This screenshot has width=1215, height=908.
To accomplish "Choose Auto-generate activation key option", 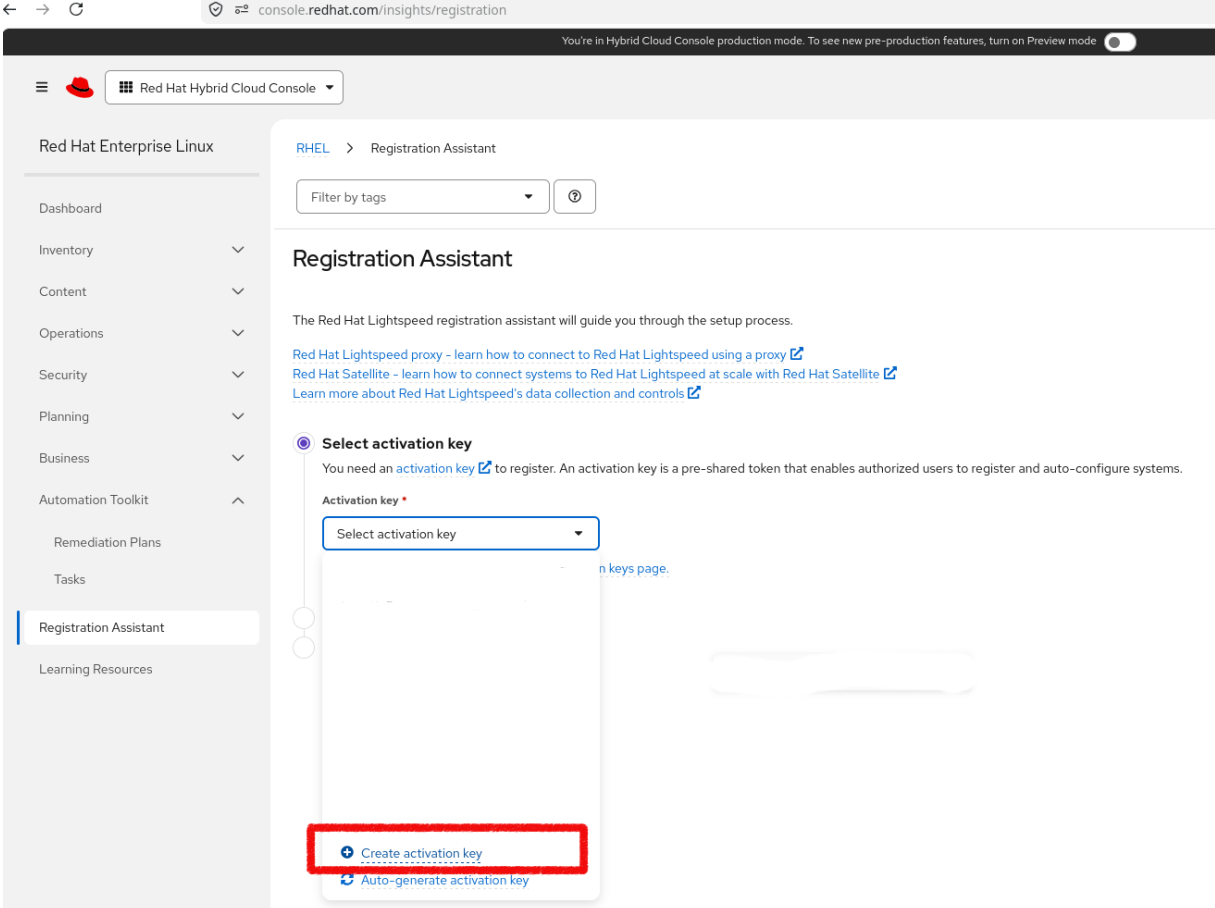I will coord(445,880).
